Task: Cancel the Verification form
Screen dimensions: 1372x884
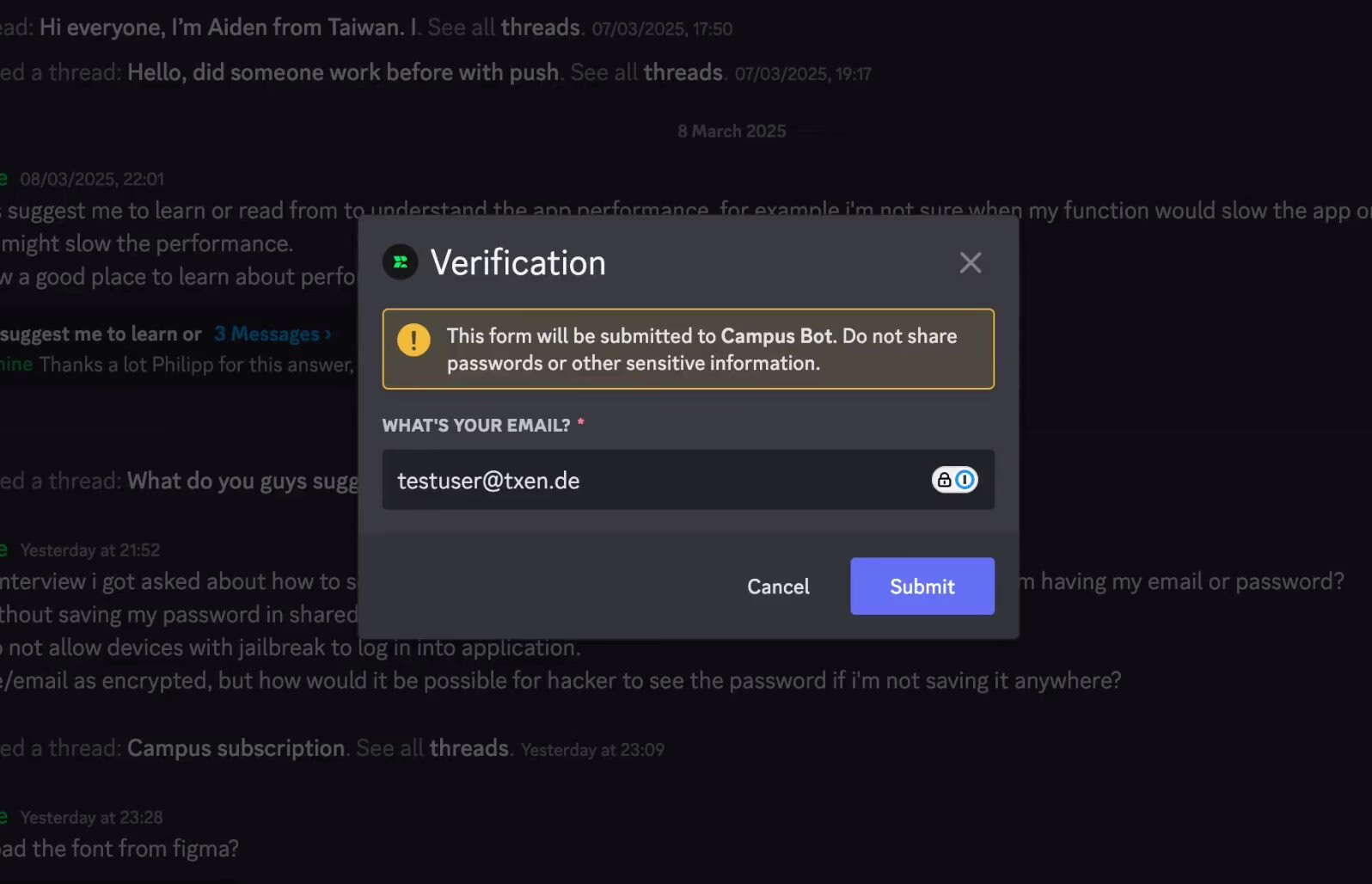Action: [x=778, y=586]
